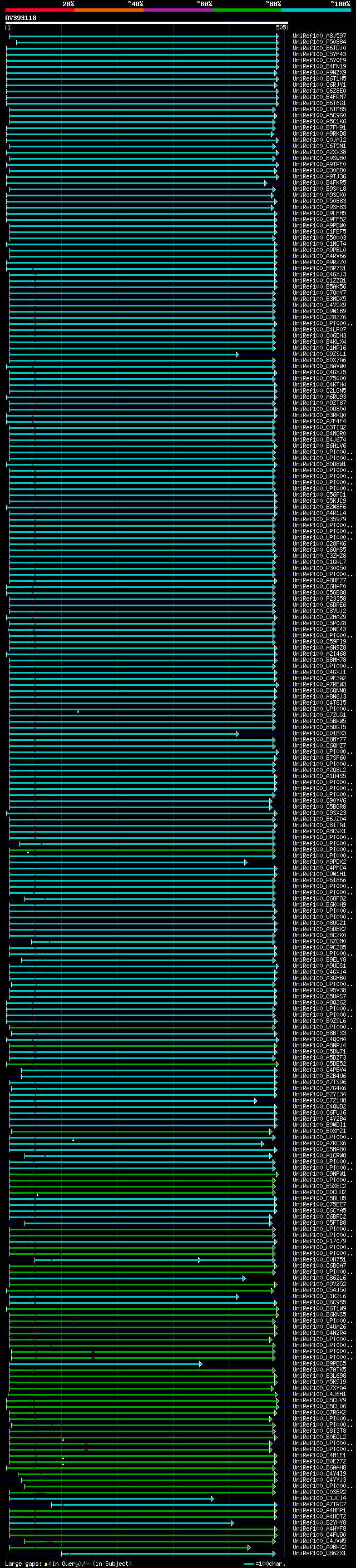This screenshot has width=356, height=1568.
Task: Select hit label UniRef100_Q4V5X9
Action: point(319,305)
